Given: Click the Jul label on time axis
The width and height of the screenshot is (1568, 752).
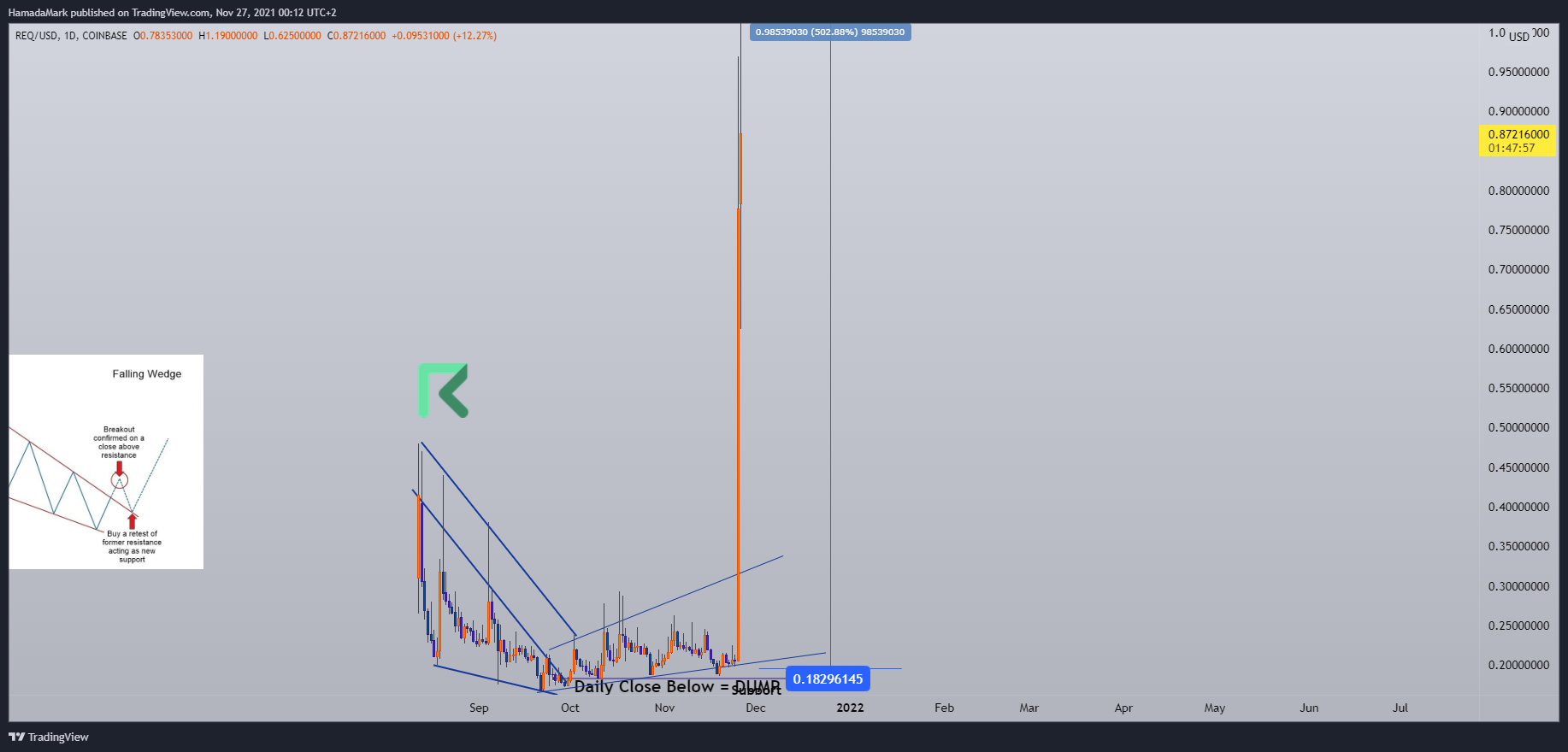Looking at the screenshot, I should coord(1400,708).
